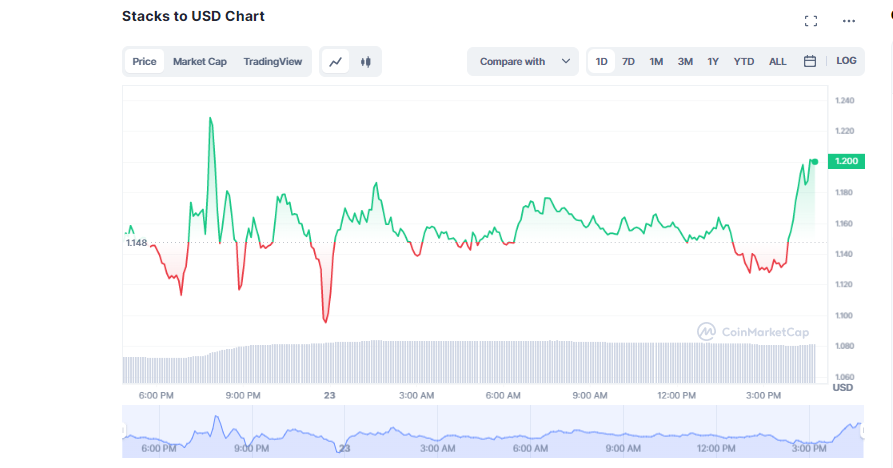Screen dimensions: 893x468
Task: Select the ALL time range
Action: pyautogui.click(x=777, y=61)
